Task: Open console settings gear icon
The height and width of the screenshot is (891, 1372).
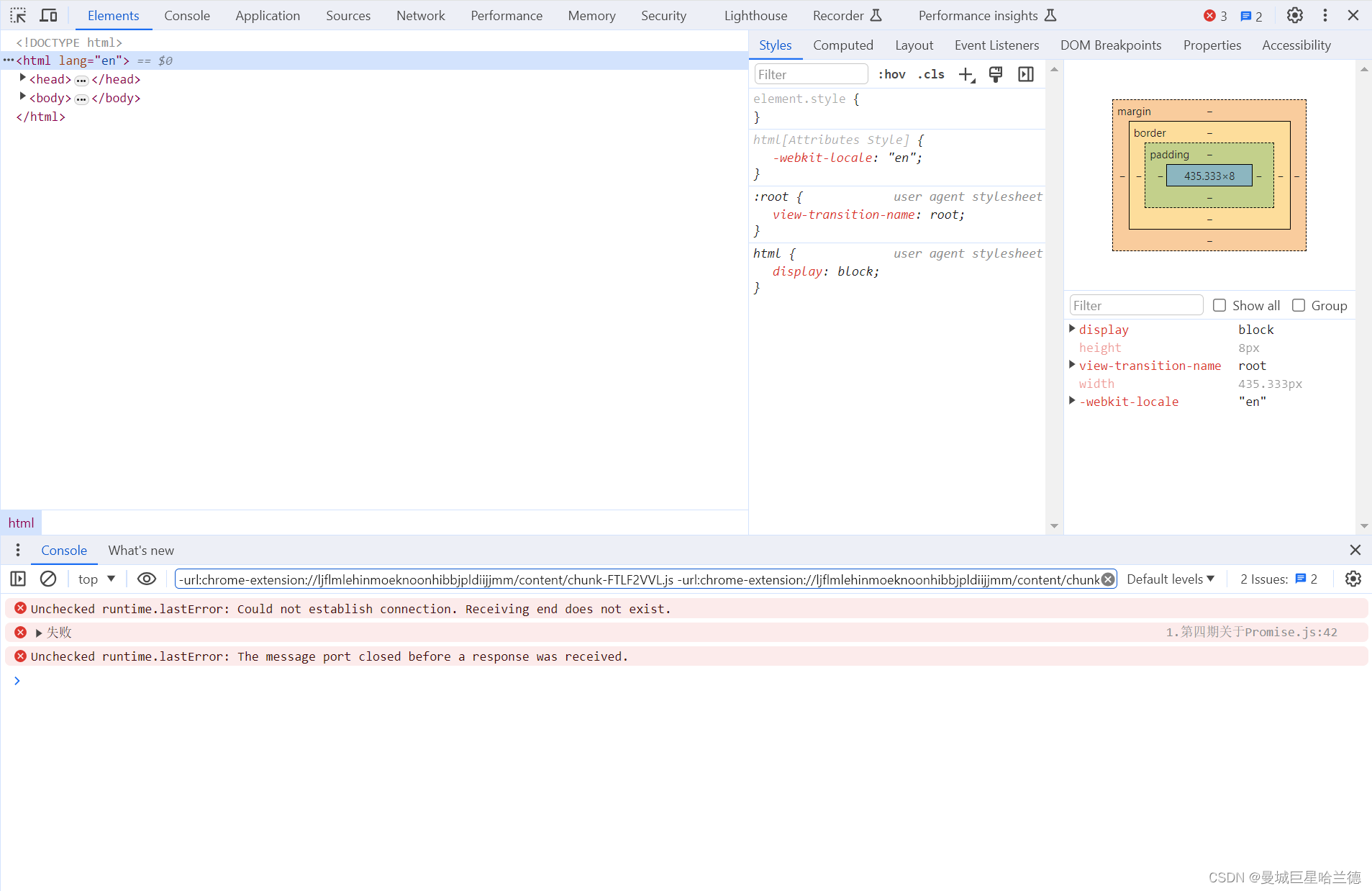Action: [x=1353, y=579]
